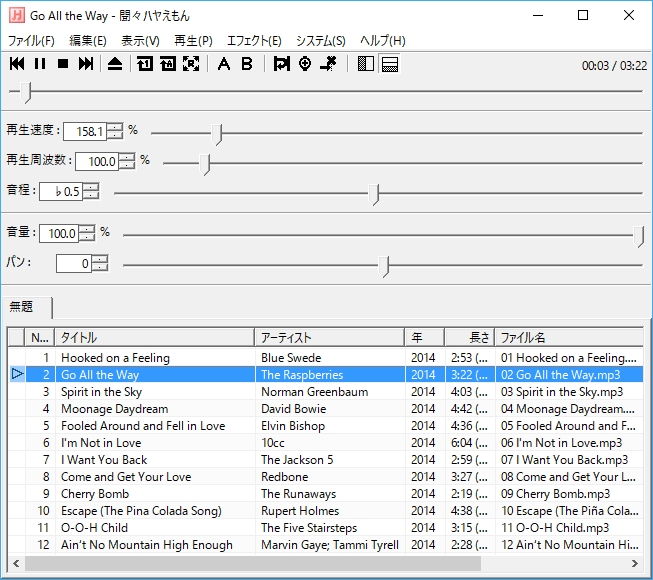Sort by the アーティスト column header
653x580 pixels.
click(x=329, y=337)
